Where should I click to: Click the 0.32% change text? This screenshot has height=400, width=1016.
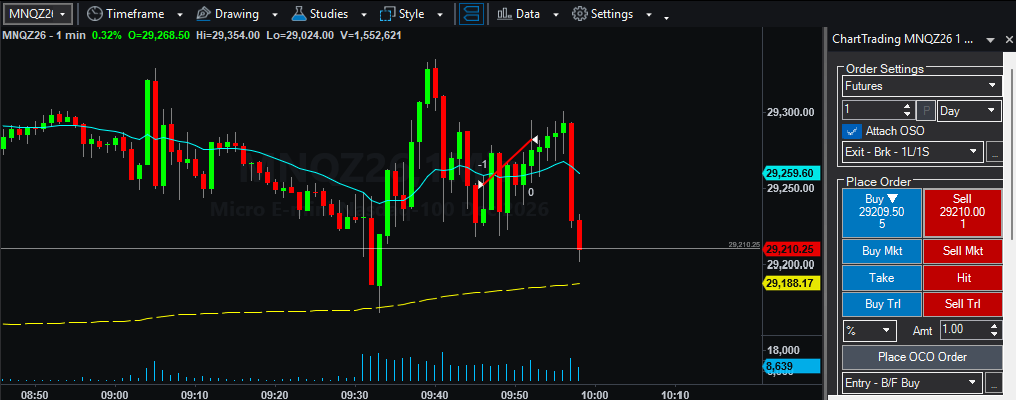coord(106,35)
